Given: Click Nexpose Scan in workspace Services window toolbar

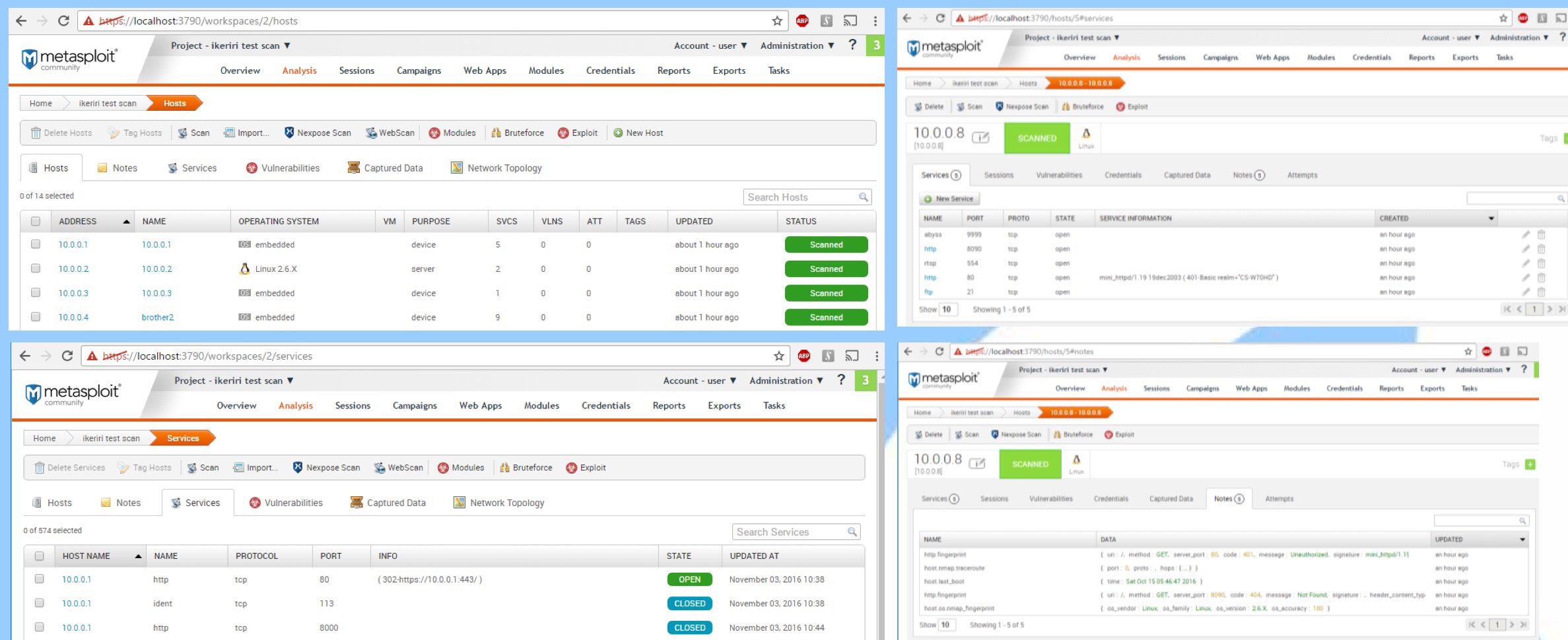Looking at the screenshot, I should tap(326, 468).
